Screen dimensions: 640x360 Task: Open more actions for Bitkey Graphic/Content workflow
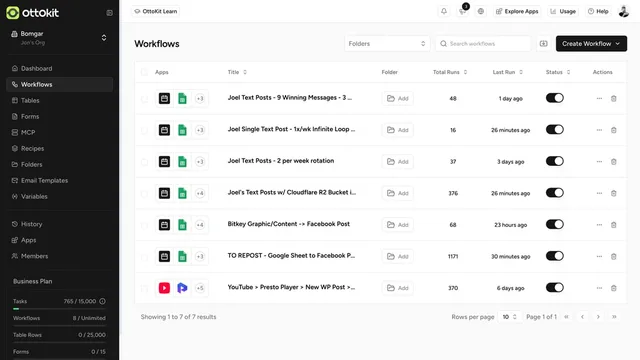click(x=599, y=225)
